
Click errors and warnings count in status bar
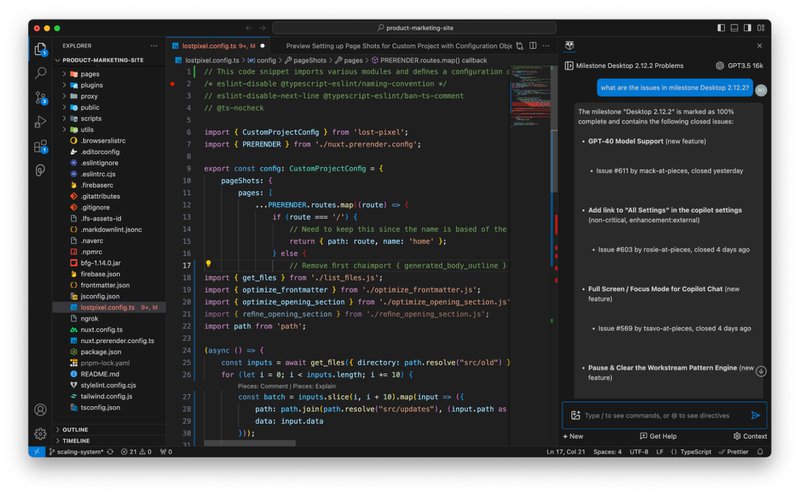point(136,452)
